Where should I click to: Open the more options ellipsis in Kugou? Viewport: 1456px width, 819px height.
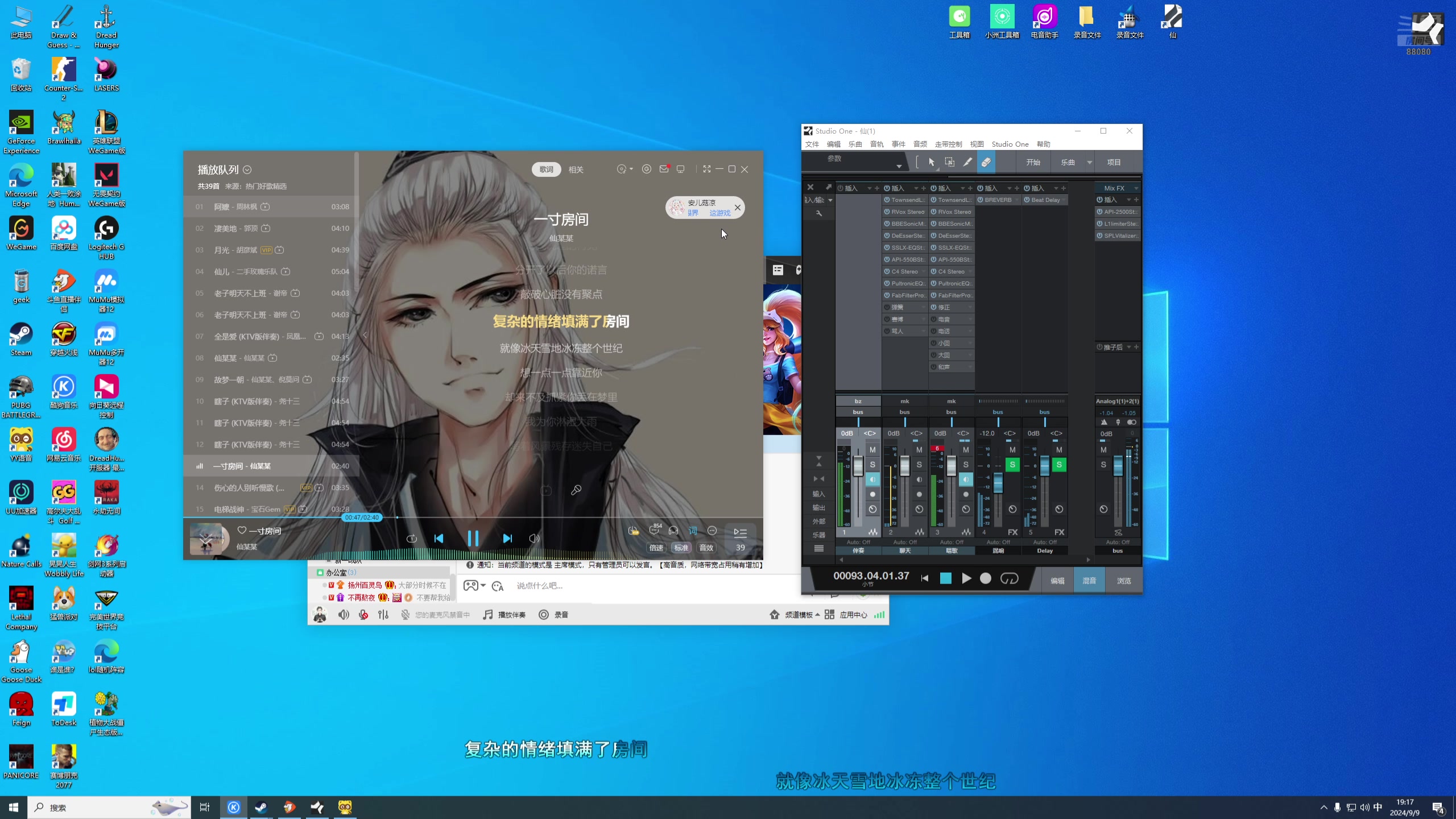click(x=712, y=531)
